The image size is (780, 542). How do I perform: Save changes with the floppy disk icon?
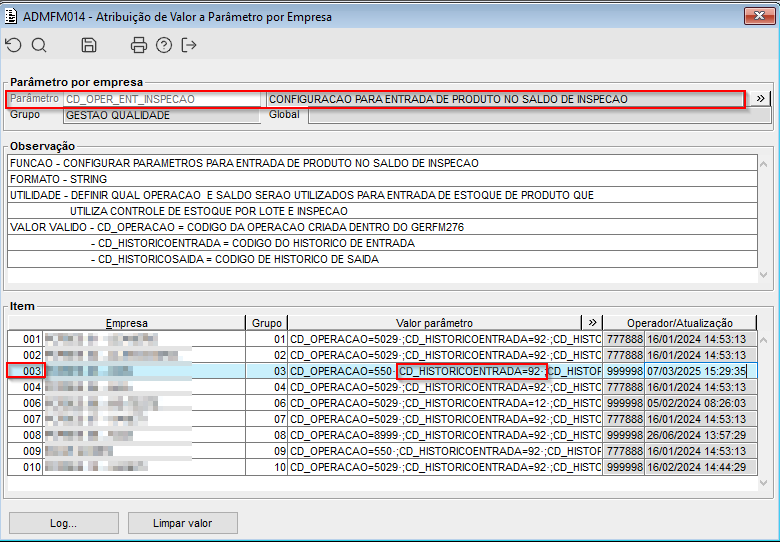[89, 45]
